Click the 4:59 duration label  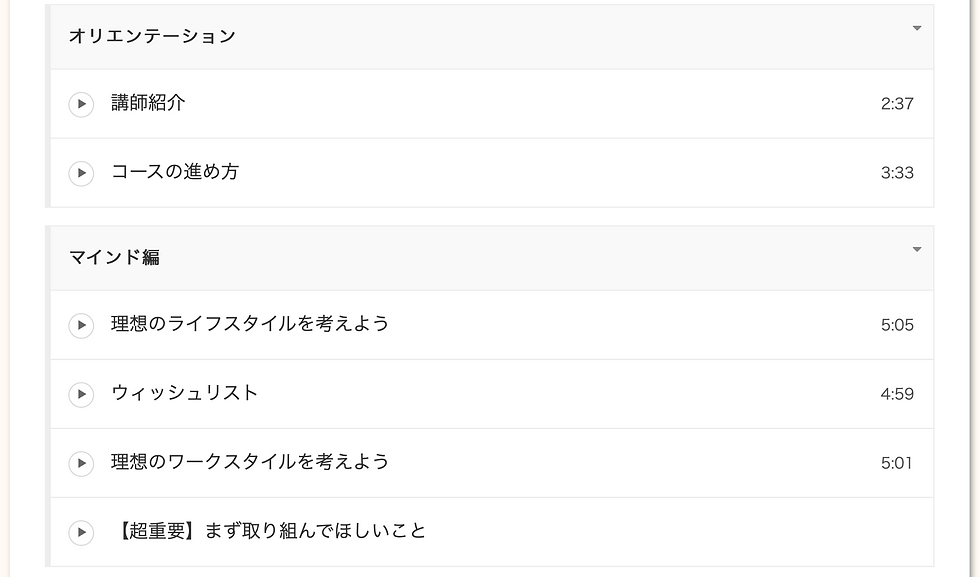click(897, 394)
